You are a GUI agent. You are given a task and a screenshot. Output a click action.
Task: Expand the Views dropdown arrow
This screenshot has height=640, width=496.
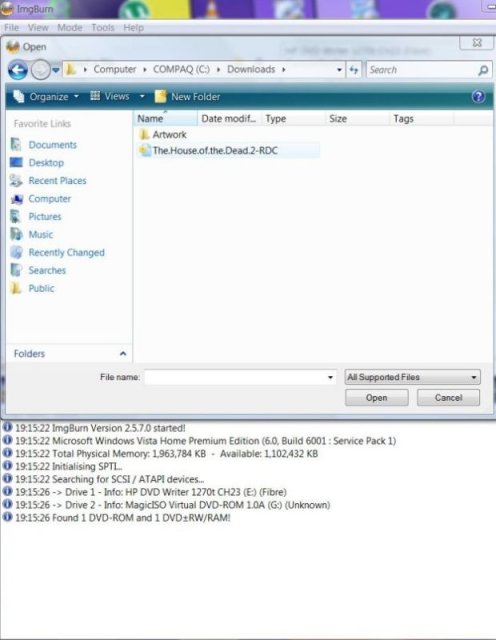142,96
